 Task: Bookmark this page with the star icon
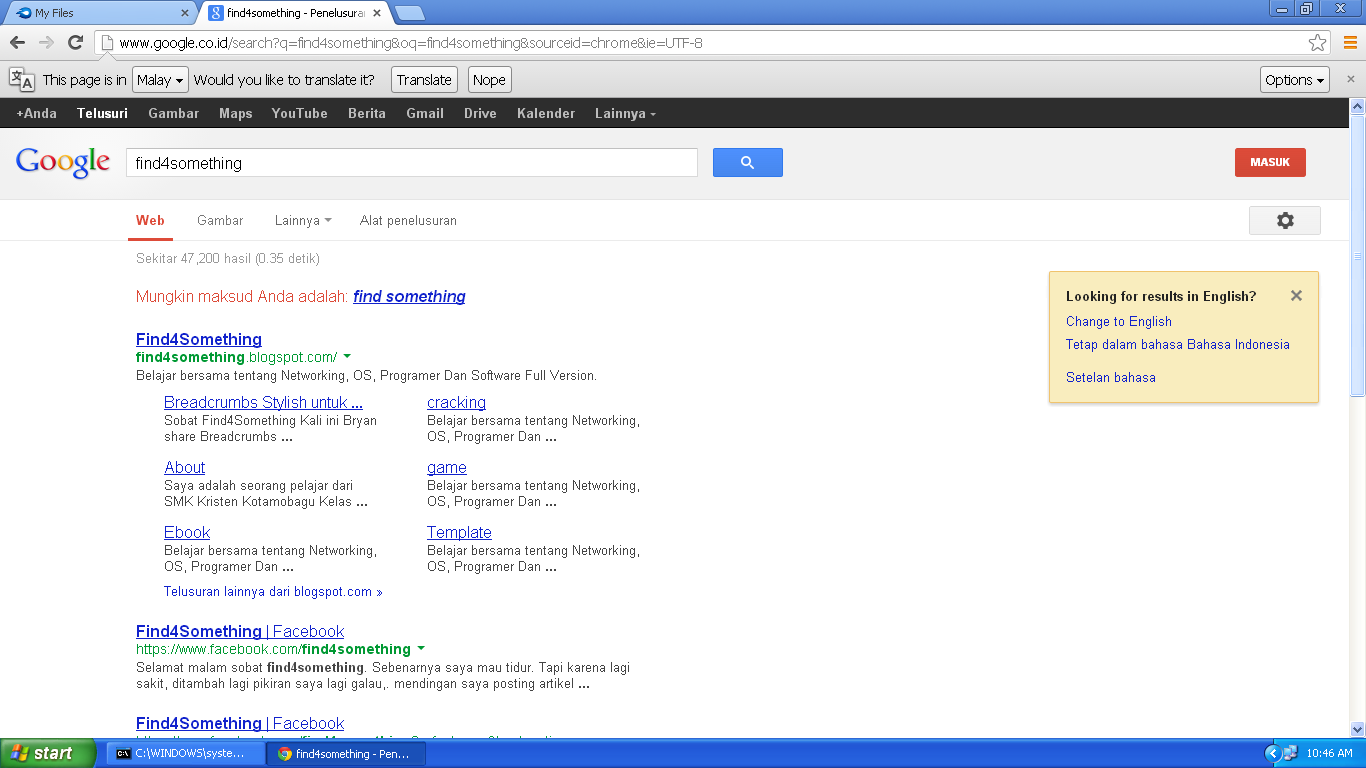(1318, 43)
